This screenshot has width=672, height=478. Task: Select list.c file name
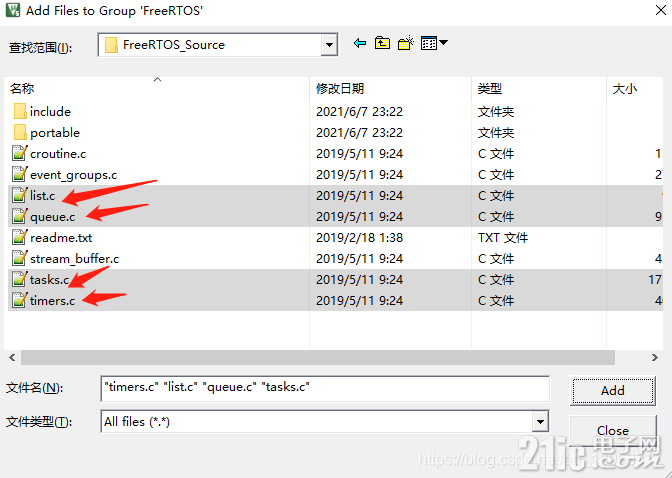tap(42, 196)
